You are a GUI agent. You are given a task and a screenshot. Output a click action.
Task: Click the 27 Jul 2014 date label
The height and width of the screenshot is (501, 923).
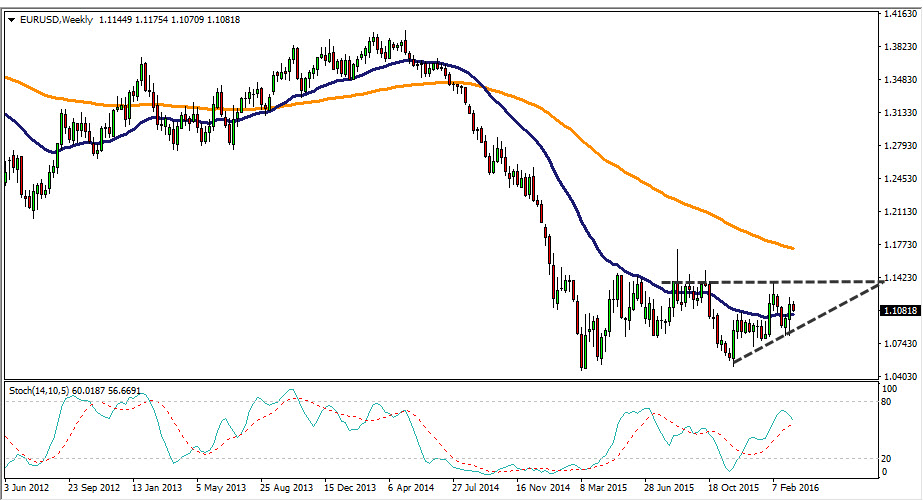tap(475, 490)
